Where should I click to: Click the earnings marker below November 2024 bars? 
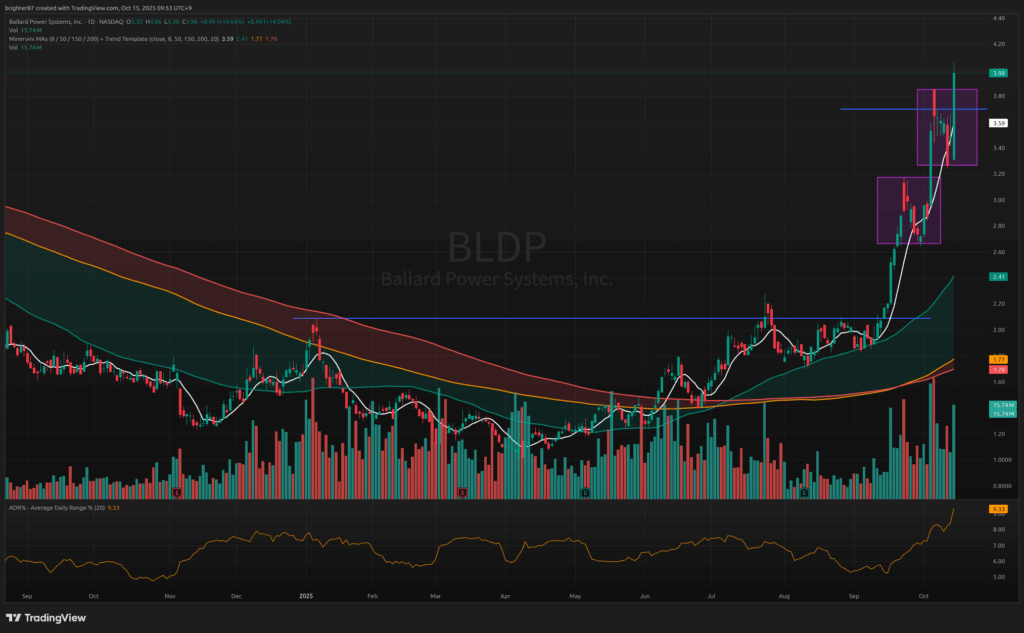(177, 492)
